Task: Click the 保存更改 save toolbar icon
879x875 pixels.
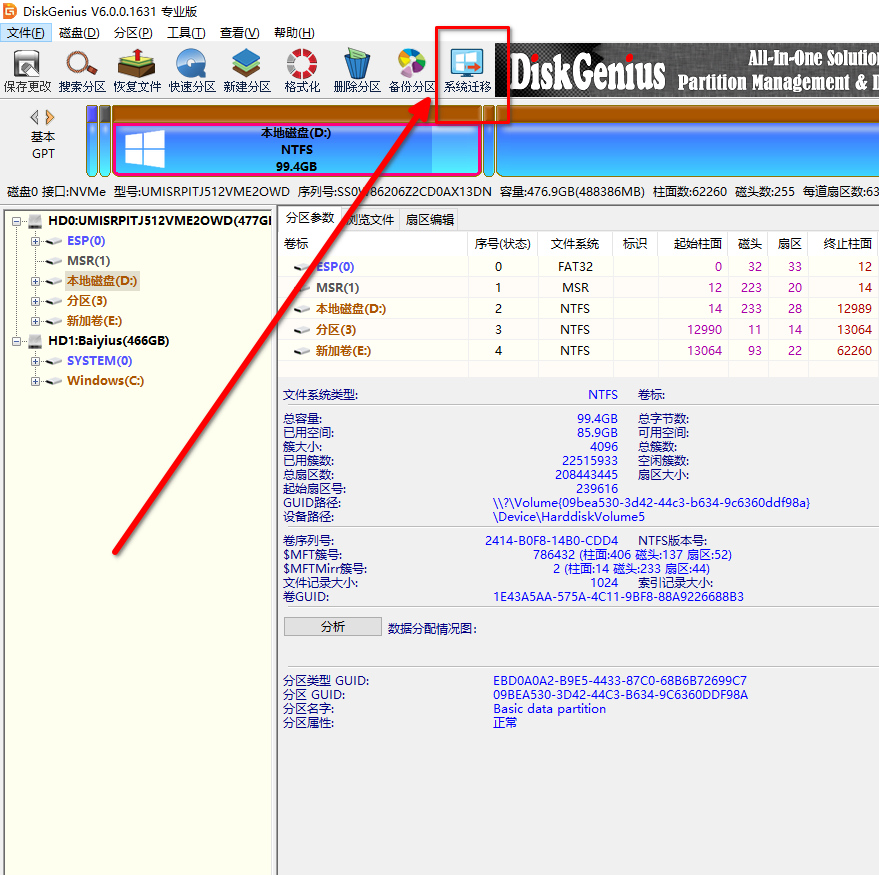Action: click(27, 71)
